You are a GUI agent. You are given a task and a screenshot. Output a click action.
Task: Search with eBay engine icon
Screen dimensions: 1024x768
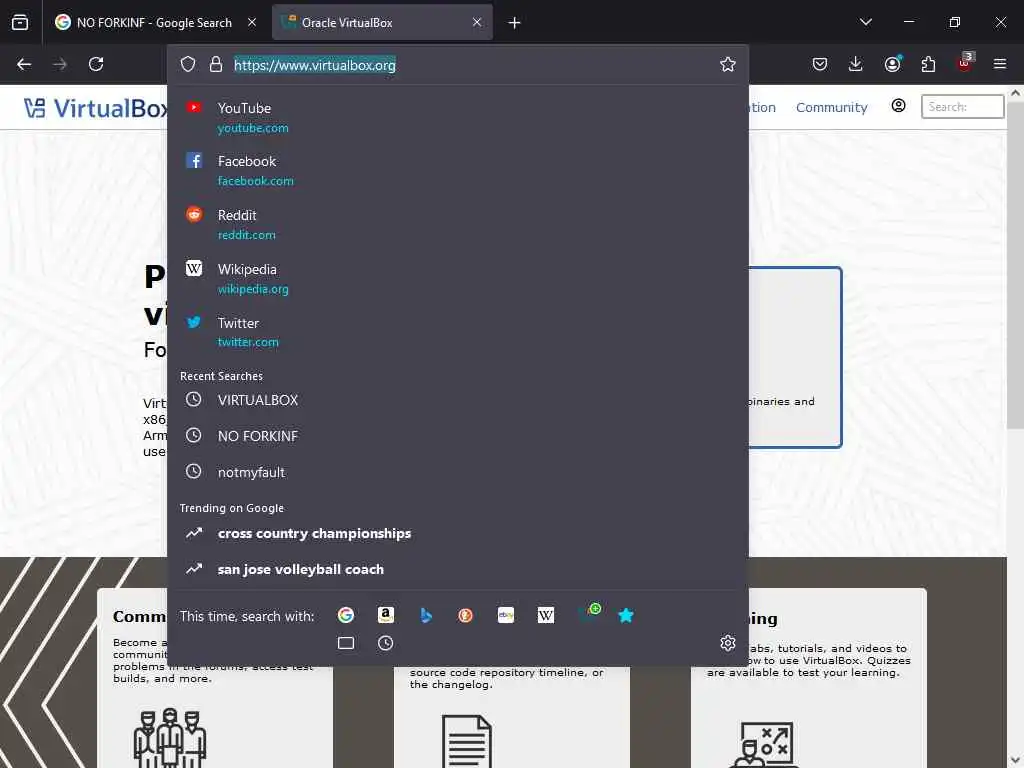[x=505, y=615]
